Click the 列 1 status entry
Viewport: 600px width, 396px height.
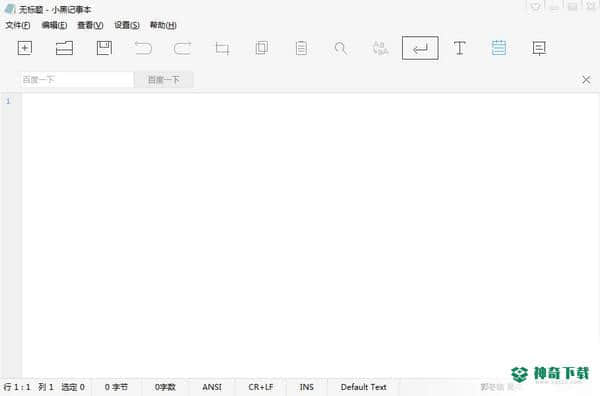tap(46, 387)
